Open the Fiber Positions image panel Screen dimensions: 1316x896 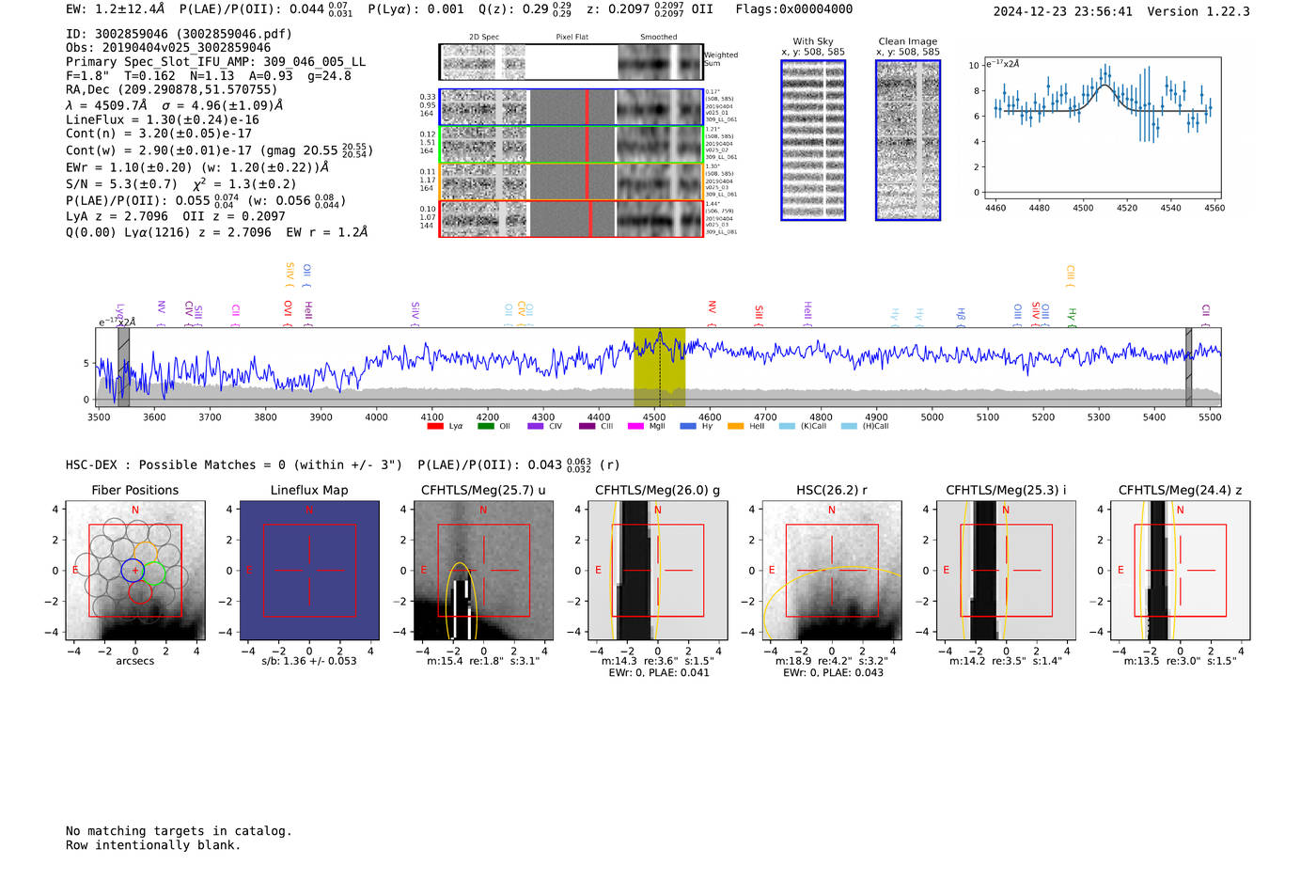coord(135,571)
